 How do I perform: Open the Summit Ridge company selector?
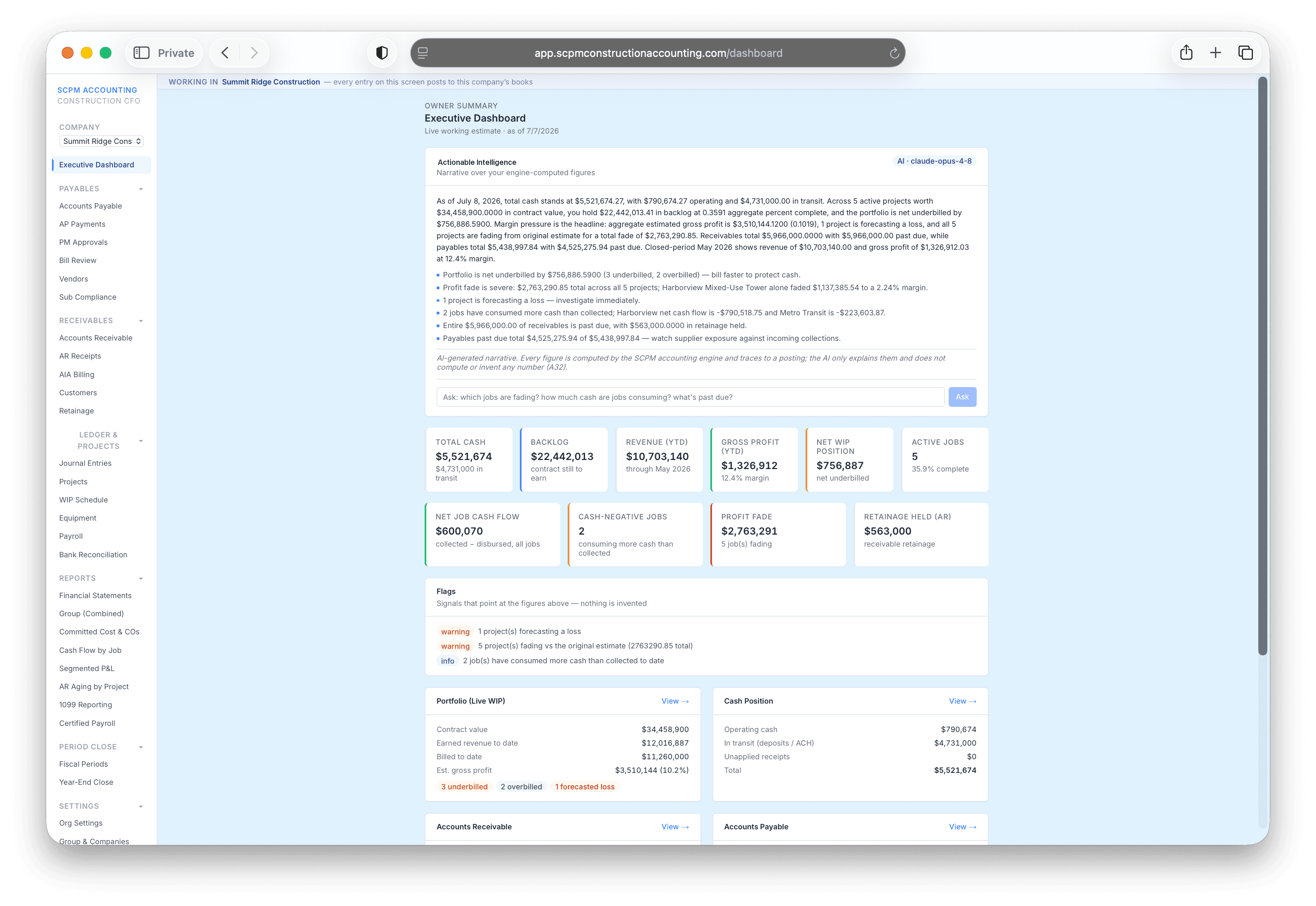coord(101,141)
